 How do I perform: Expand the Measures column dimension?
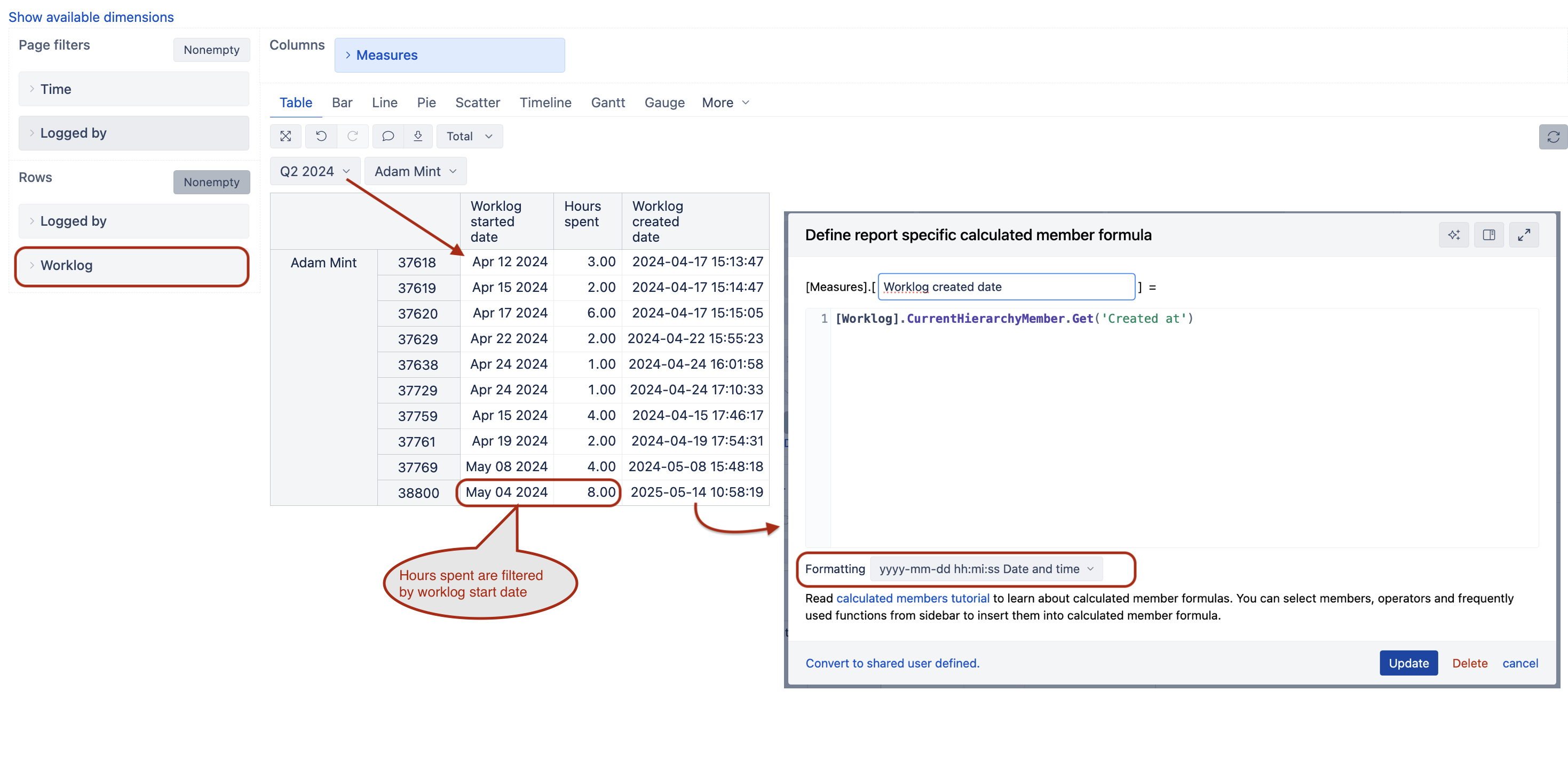[x=449, y=55]
